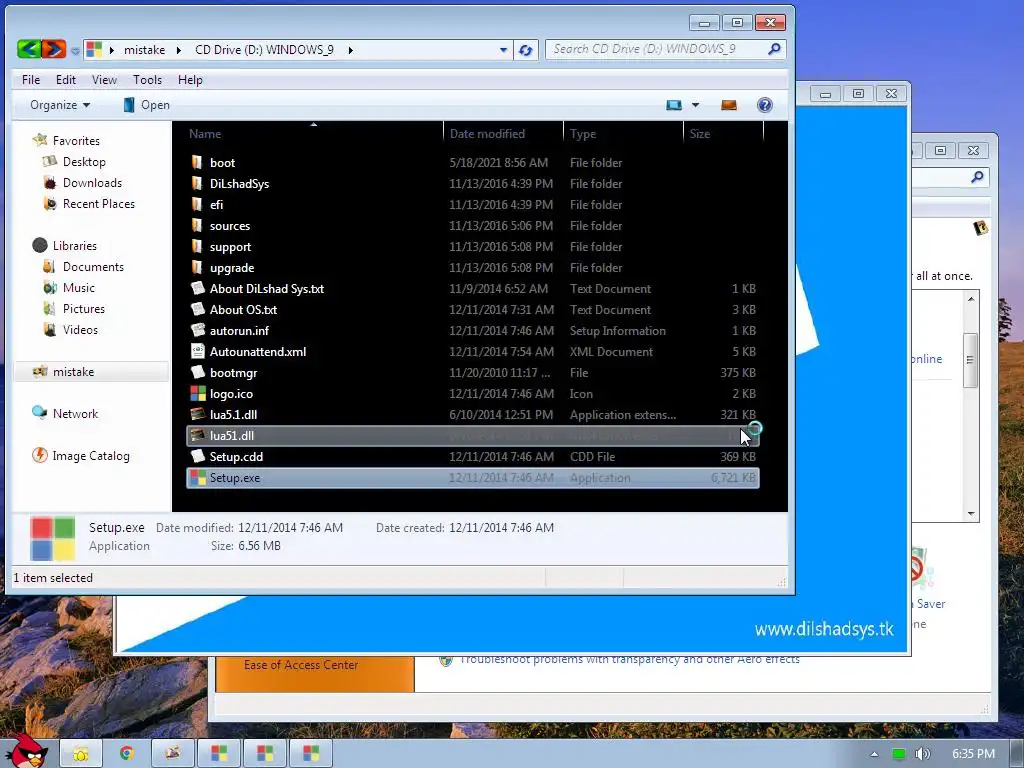This screenshot has width=1024, height=768.
Task: Select About DiLshad Sys.txt file icon
Action: tap(197, 288)
